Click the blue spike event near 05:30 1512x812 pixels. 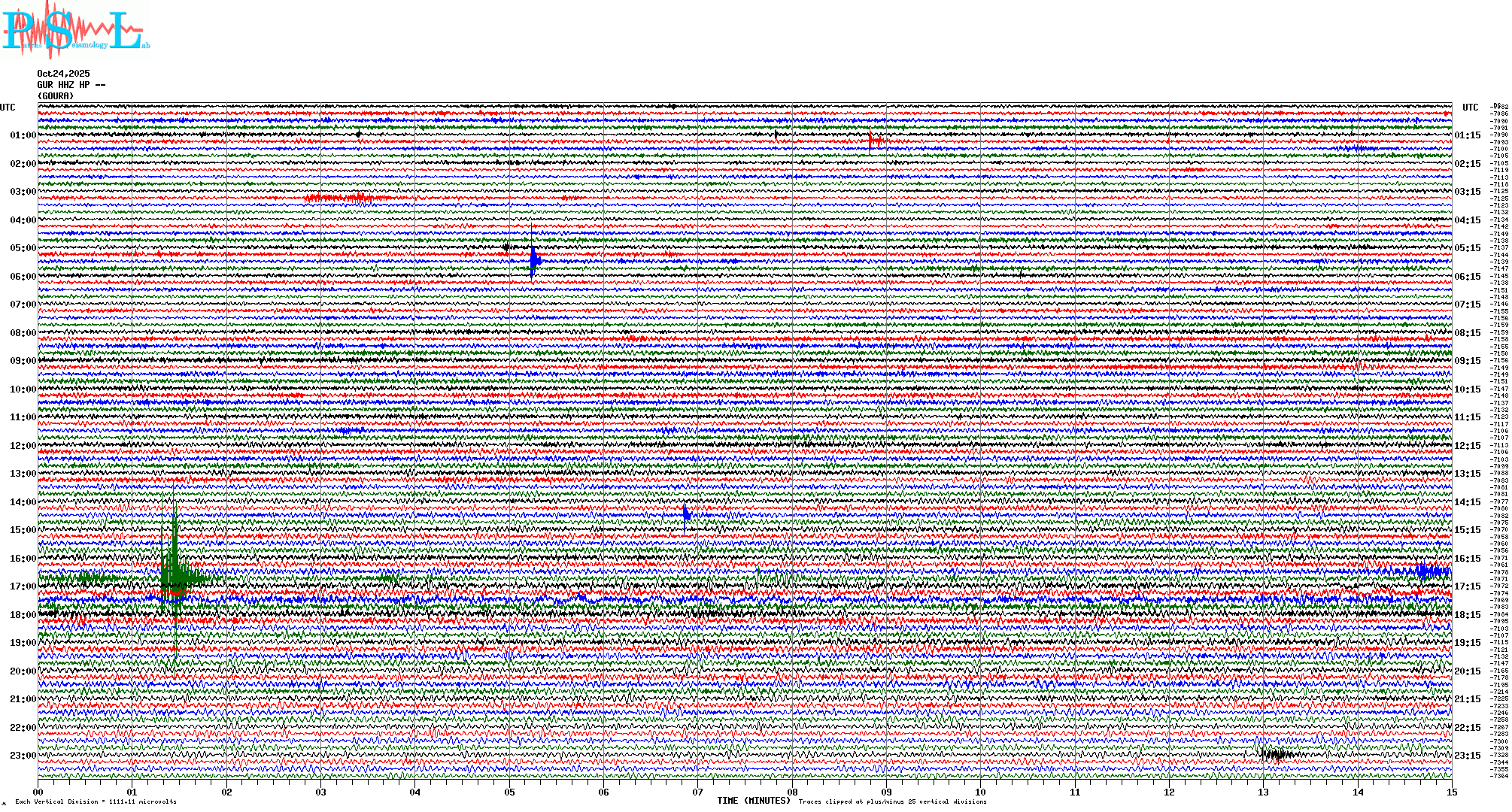[x=533, y=260]
